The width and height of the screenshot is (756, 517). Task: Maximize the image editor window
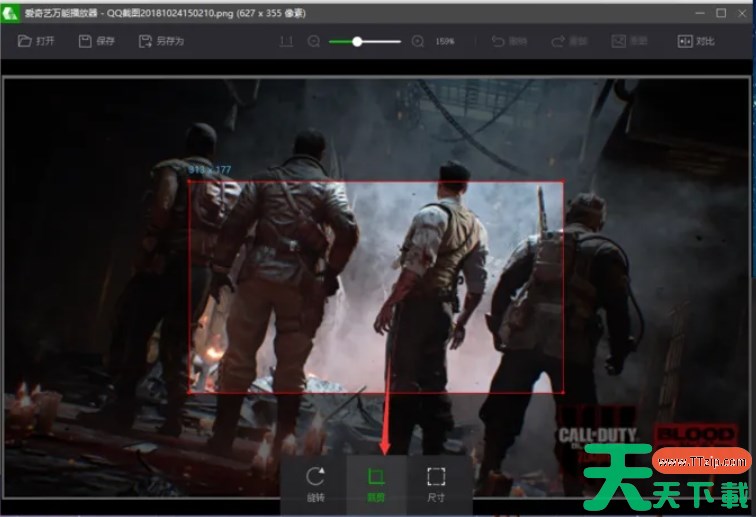(720, 13)
